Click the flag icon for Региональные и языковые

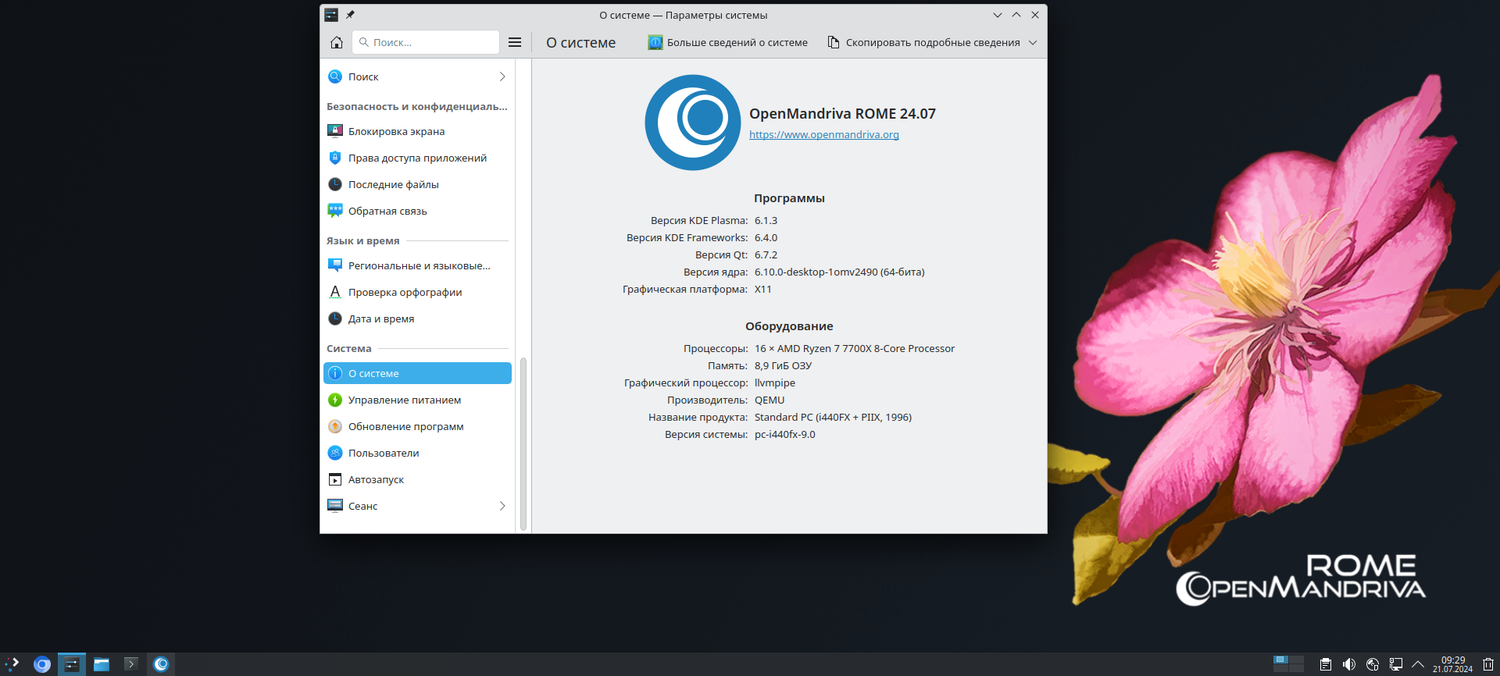pyautogui.click(x=335, y=266)
